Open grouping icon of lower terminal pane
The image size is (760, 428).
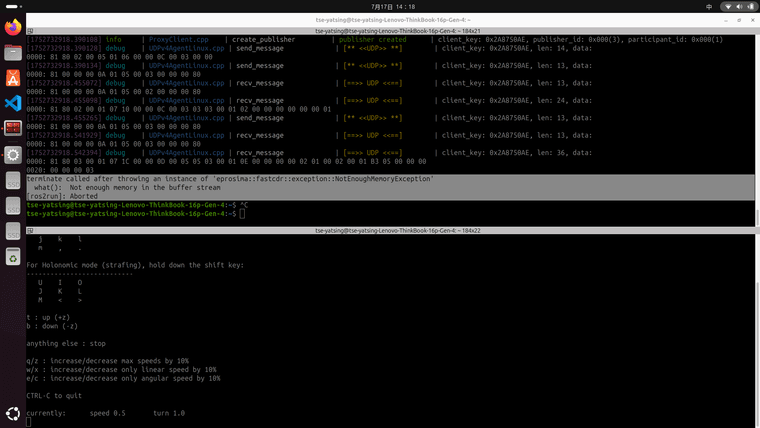click(x=30, y=231)
